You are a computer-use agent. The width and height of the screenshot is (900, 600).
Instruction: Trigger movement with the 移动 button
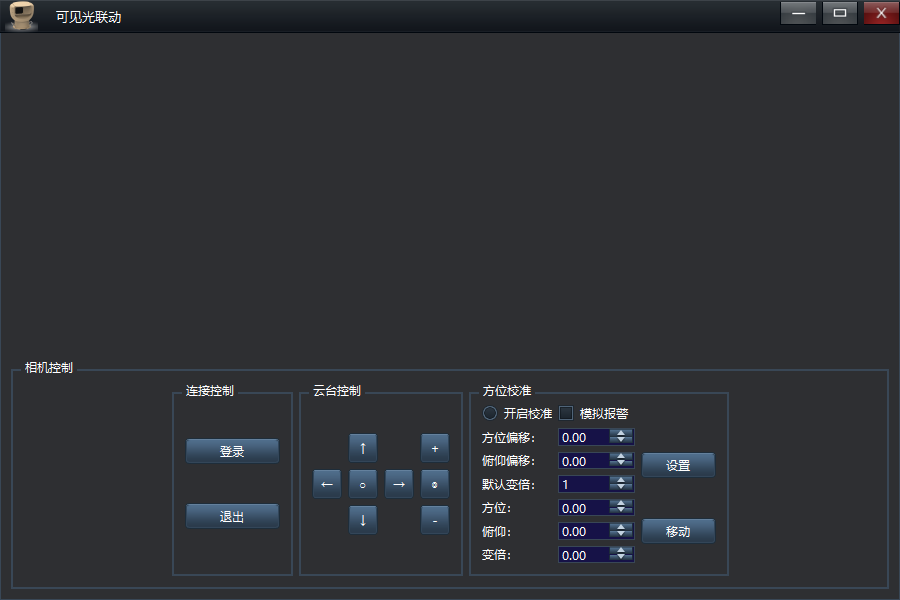coord(678,531)
